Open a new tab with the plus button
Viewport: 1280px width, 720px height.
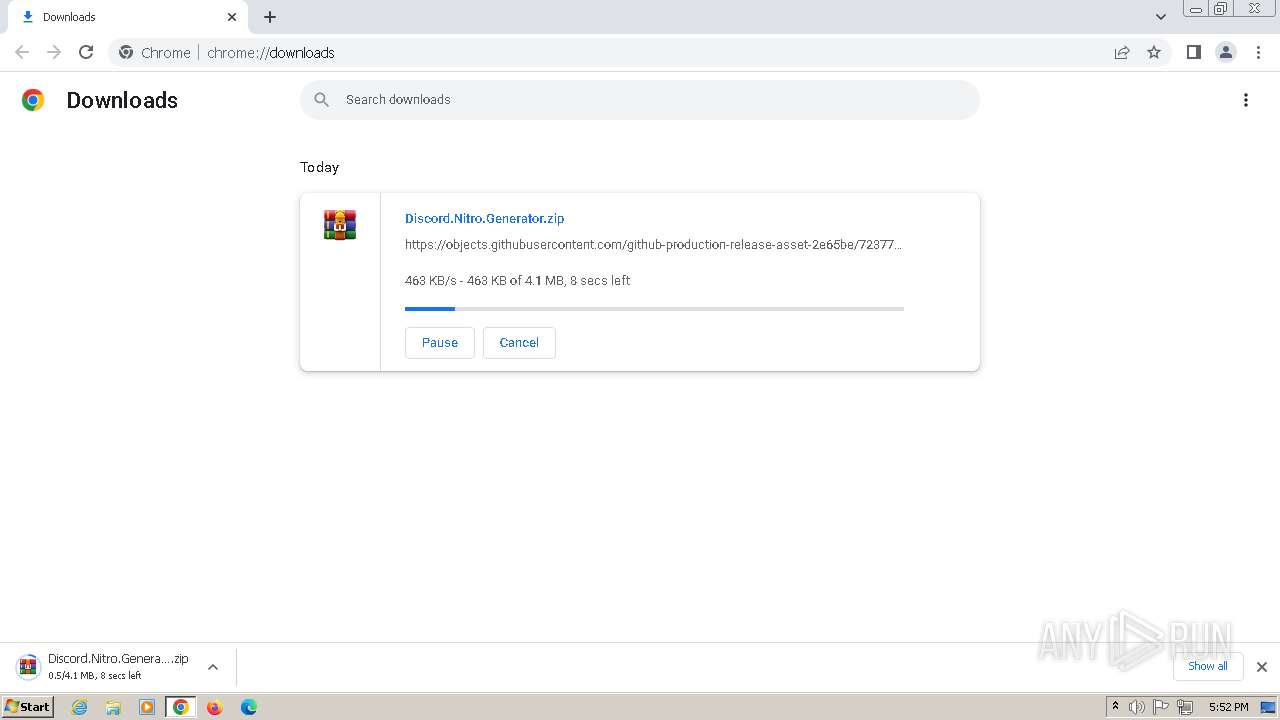pyautogui.click(x=270, y=17)
